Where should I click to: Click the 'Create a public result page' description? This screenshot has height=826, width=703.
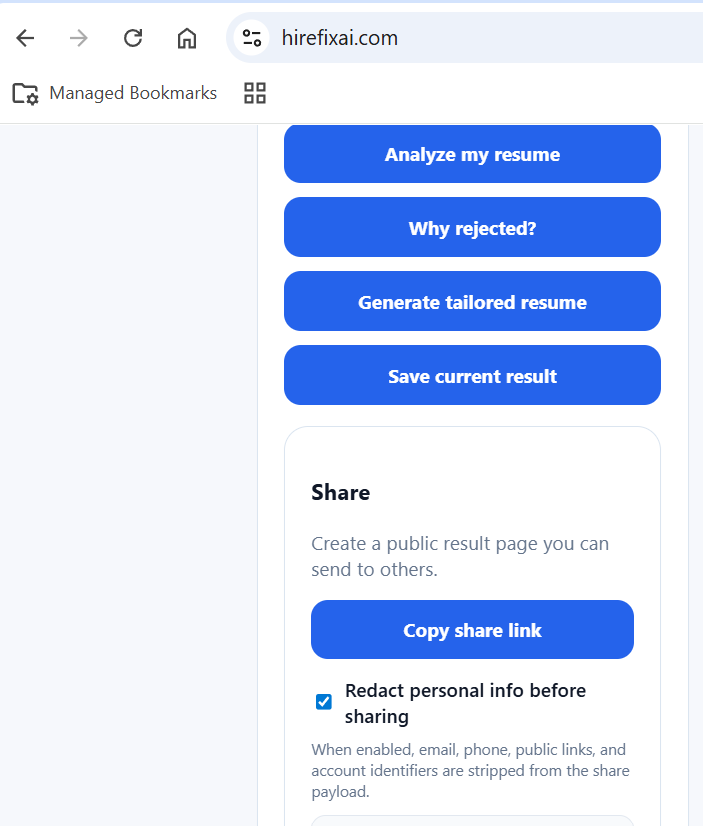click(460, 556)
